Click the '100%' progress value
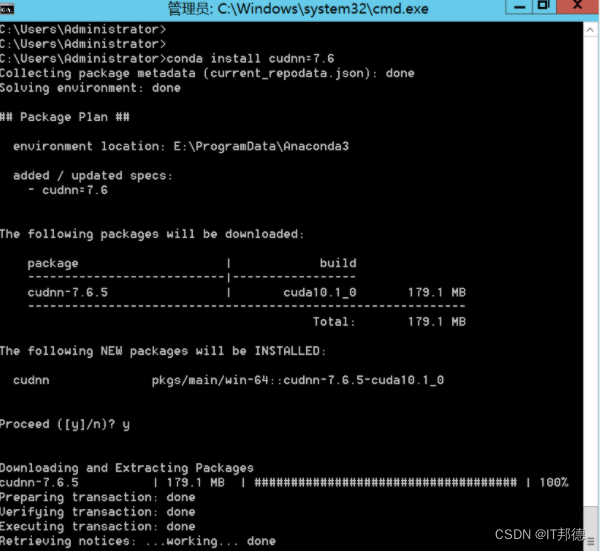601x551 pixels. tap(554, 483)
